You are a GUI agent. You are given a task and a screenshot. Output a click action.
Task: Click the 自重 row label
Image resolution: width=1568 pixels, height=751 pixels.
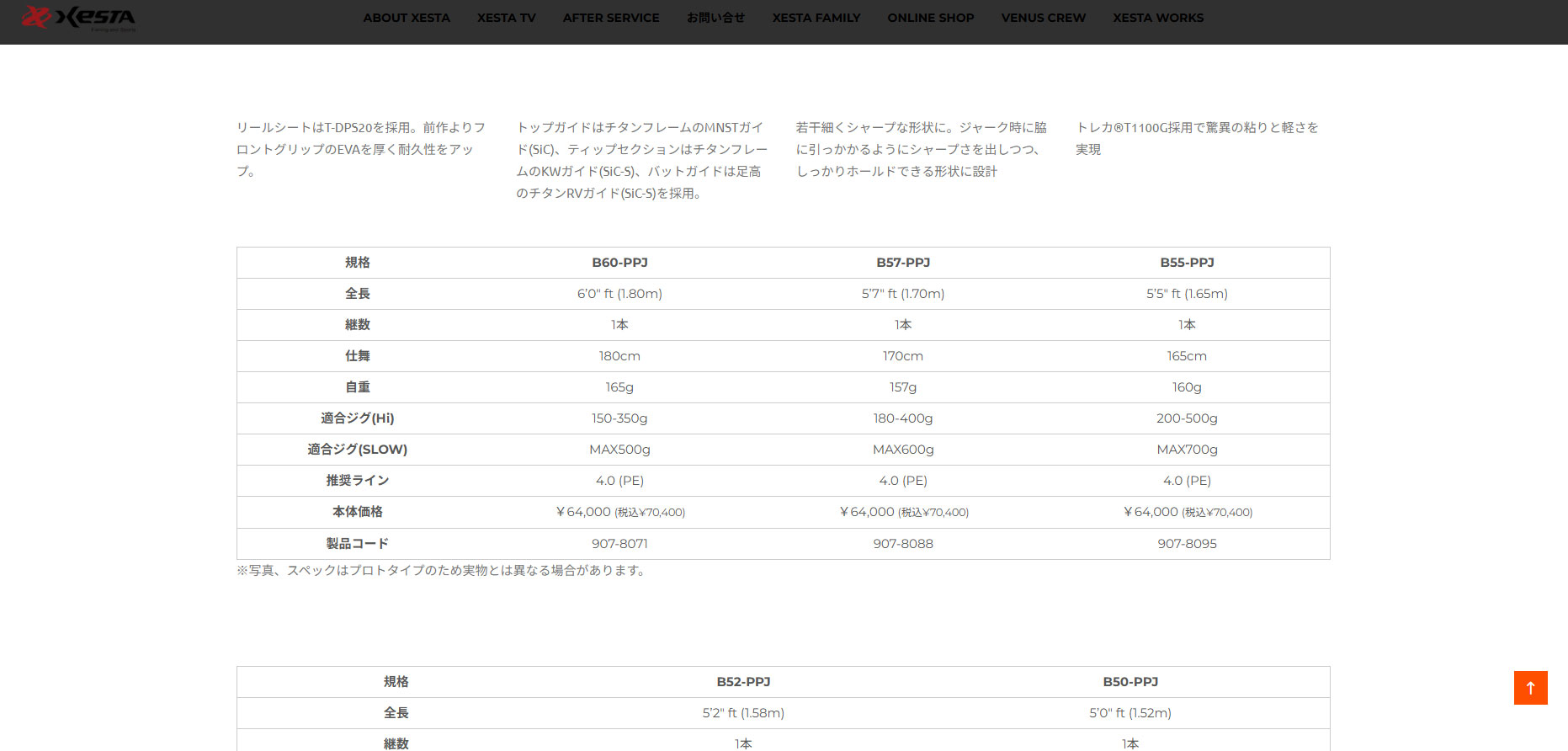tap(358, 387)
